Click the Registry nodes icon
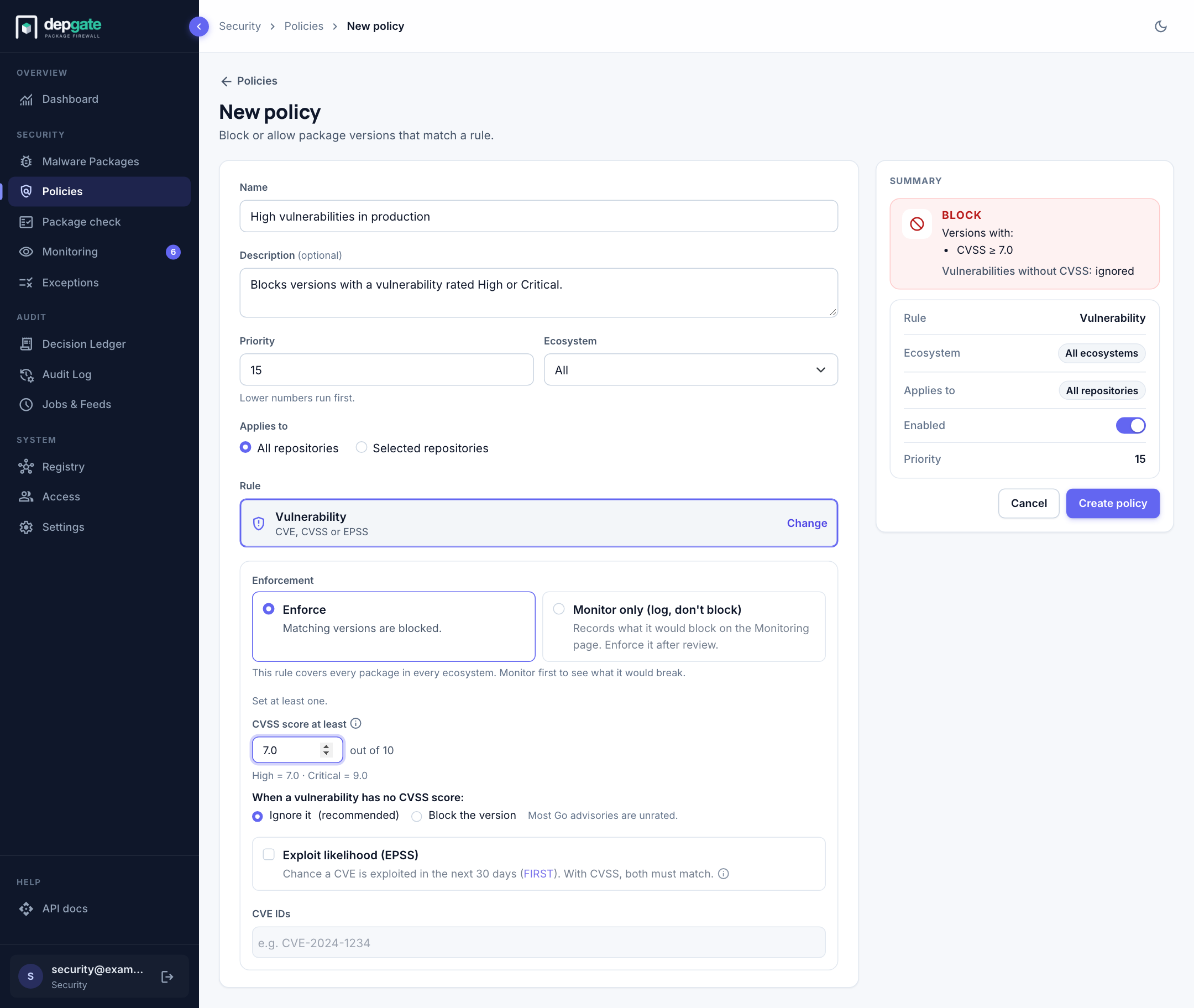Screen dimensions: 1194x1008 (27, 467)
